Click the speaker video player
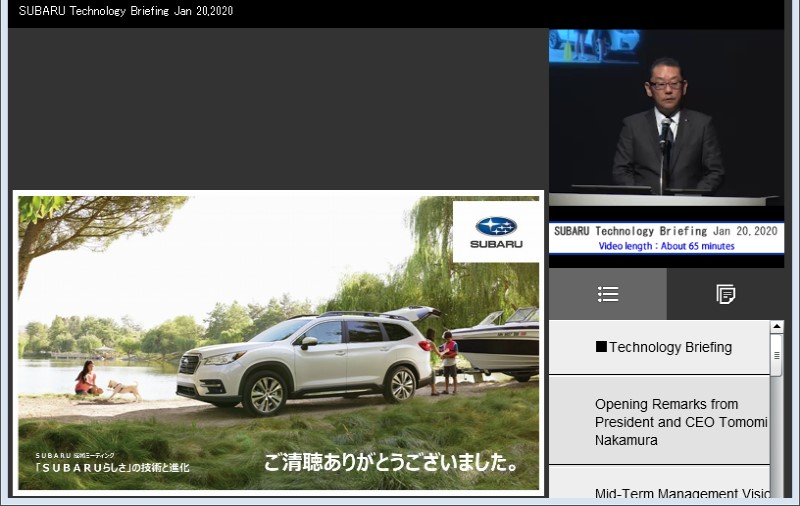800x506 pixels. click(666, 118)
